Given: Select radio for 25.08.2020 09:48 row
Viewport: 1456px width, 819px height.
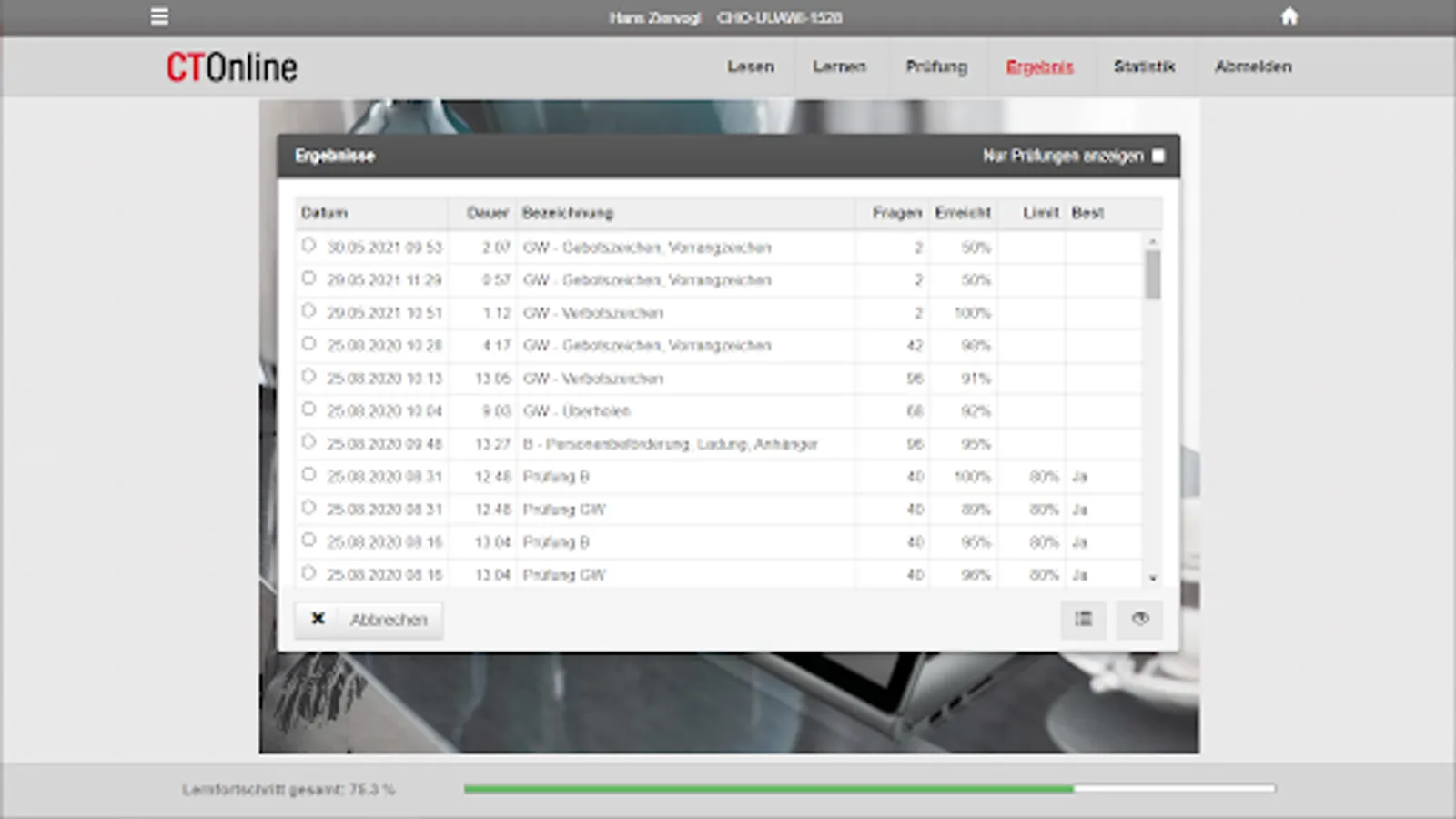Looking at the screenshot, I should click(308, 442).
